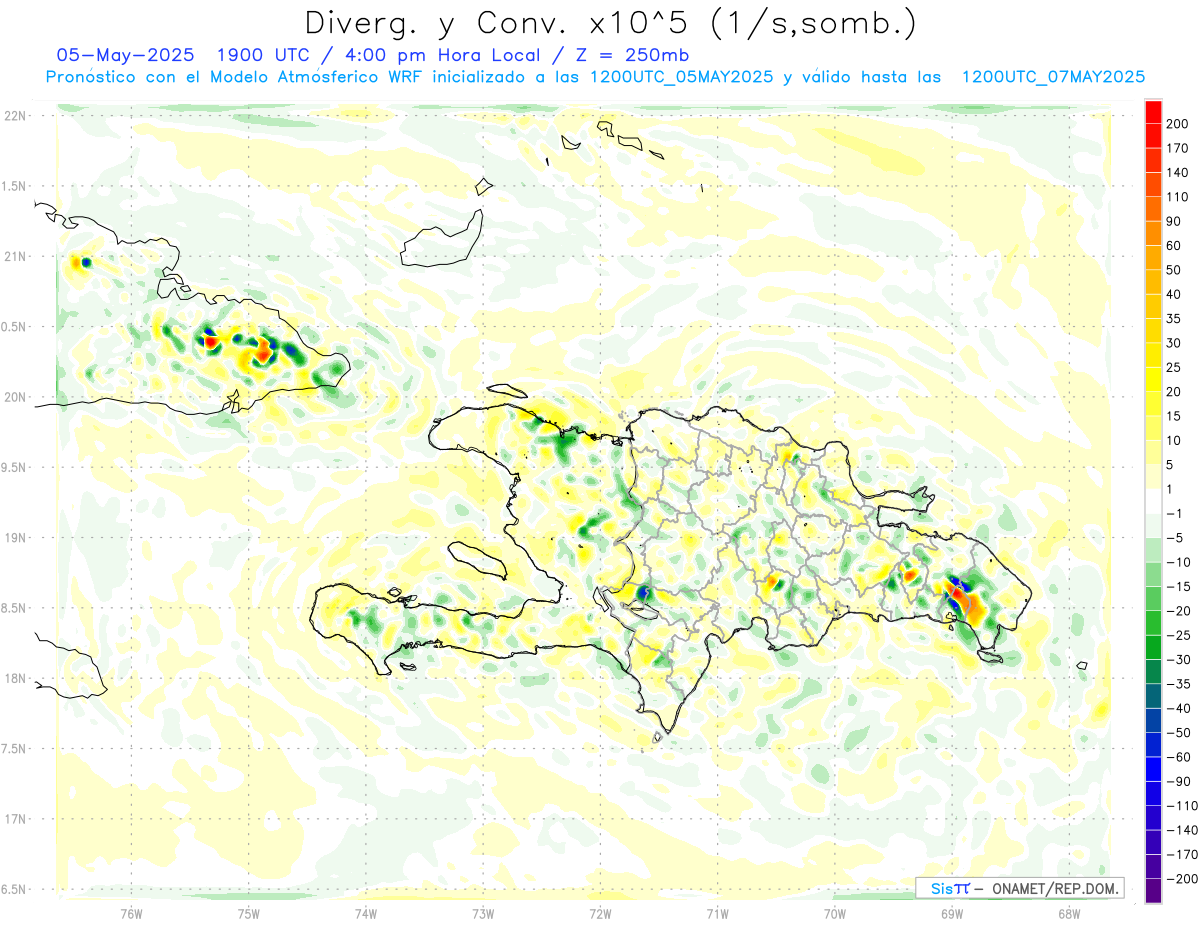Click the '1200UTC_05MAY2025' initialization time
1200x927 pixels.
682,77
